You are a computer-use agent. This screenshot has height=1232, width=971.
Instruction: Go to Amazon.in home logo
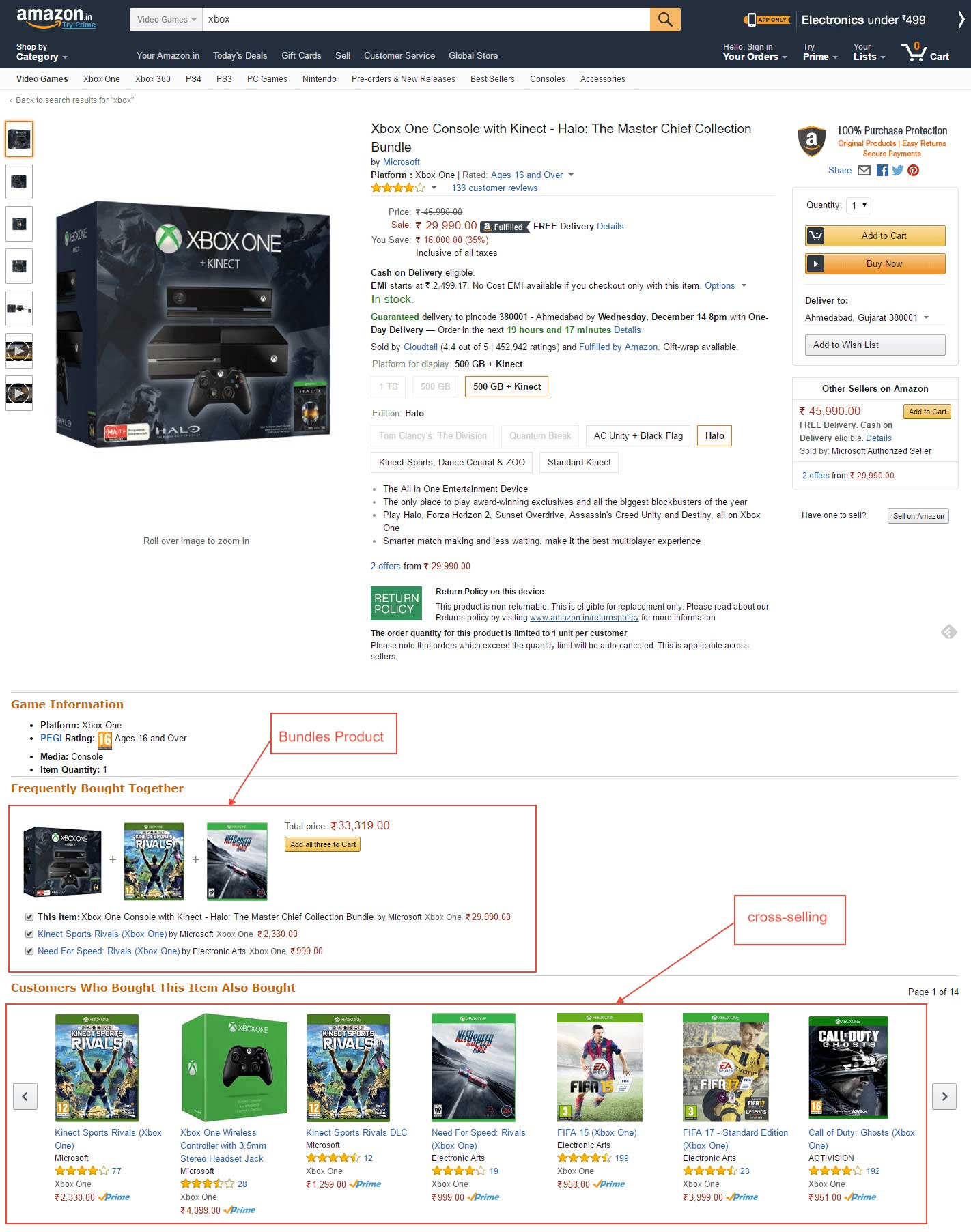[x=55, y=18]
